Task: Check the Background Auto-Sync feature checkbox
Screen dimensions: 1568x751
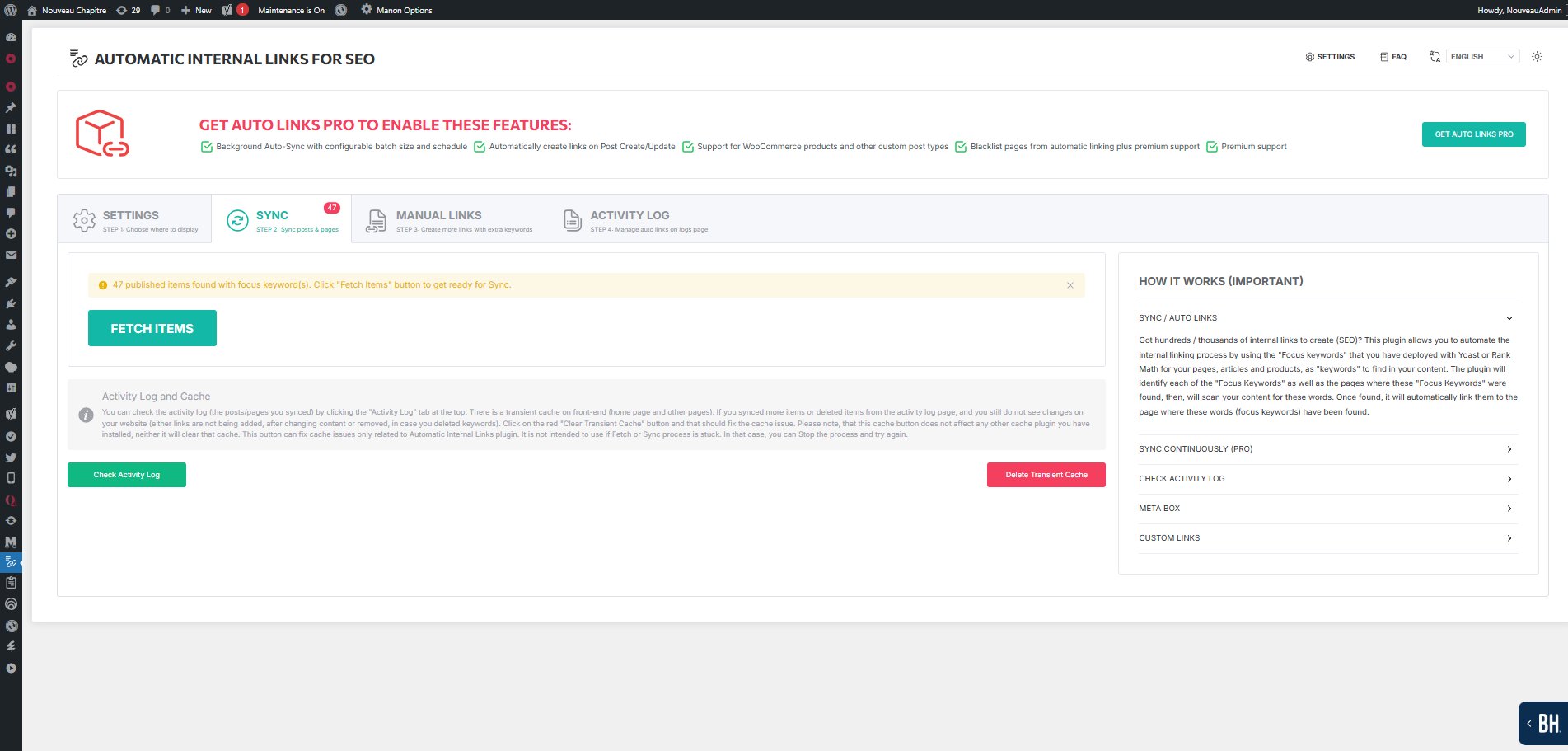Action: pos(206,146)
